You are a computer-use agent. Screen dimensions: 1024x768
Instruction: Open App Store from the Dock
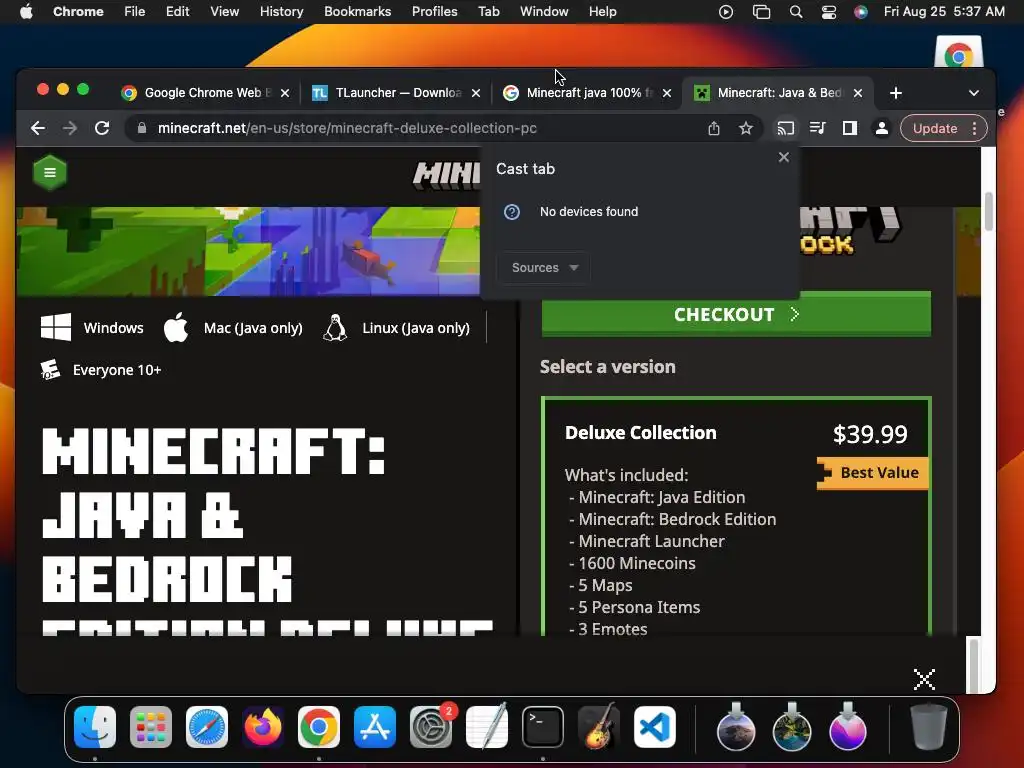pos(375,727)
